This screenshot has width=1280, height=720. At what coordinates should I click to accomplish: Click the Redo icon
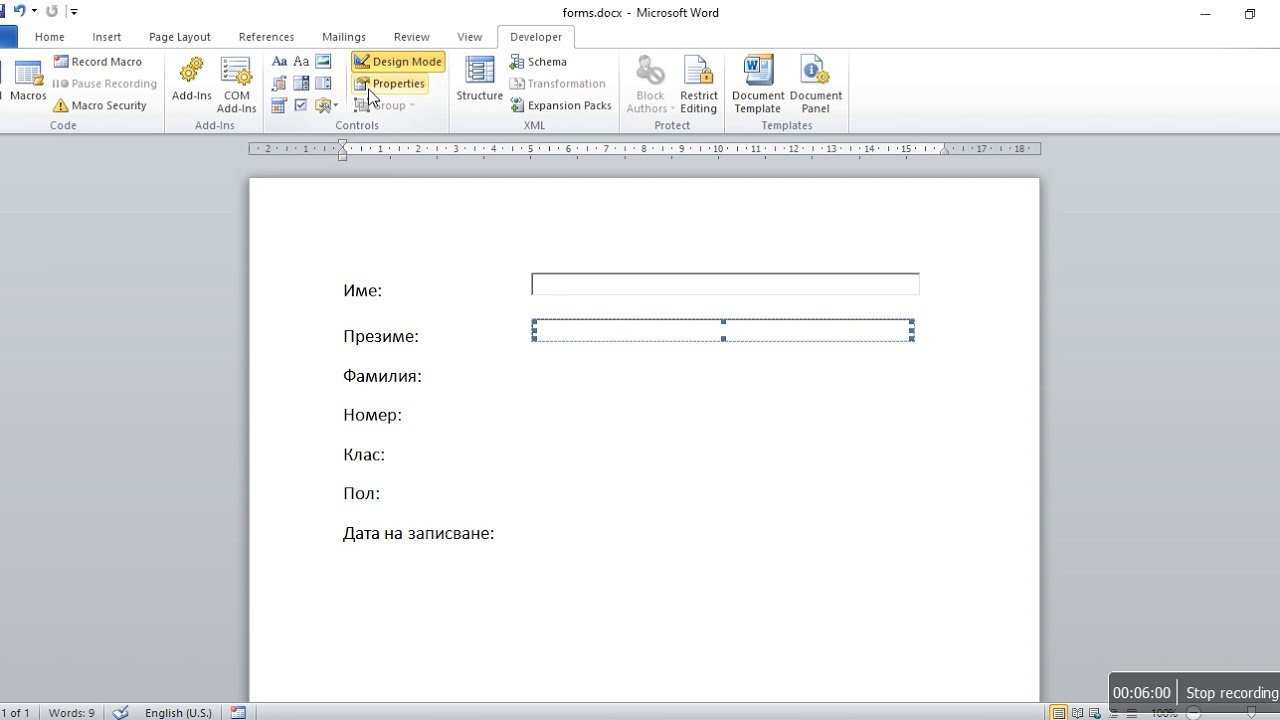click(x=52, y=12)
